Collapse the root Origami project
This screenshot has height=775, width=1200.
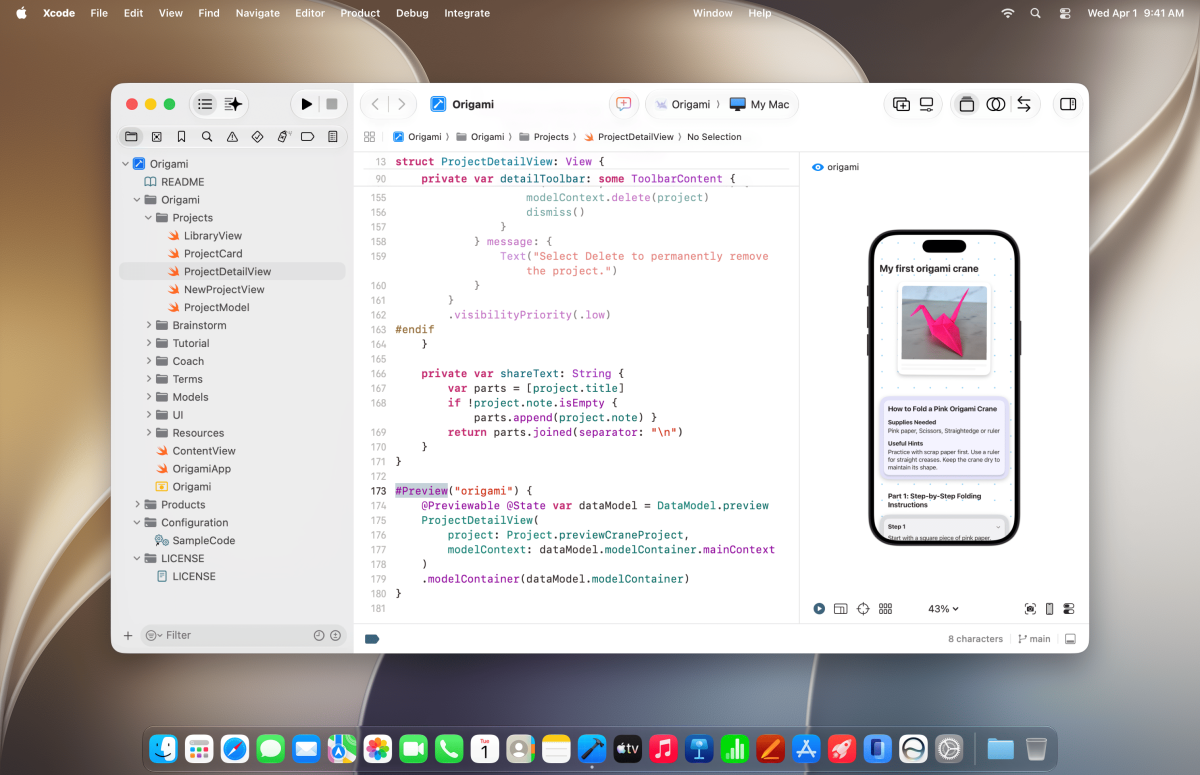point(125,164)
